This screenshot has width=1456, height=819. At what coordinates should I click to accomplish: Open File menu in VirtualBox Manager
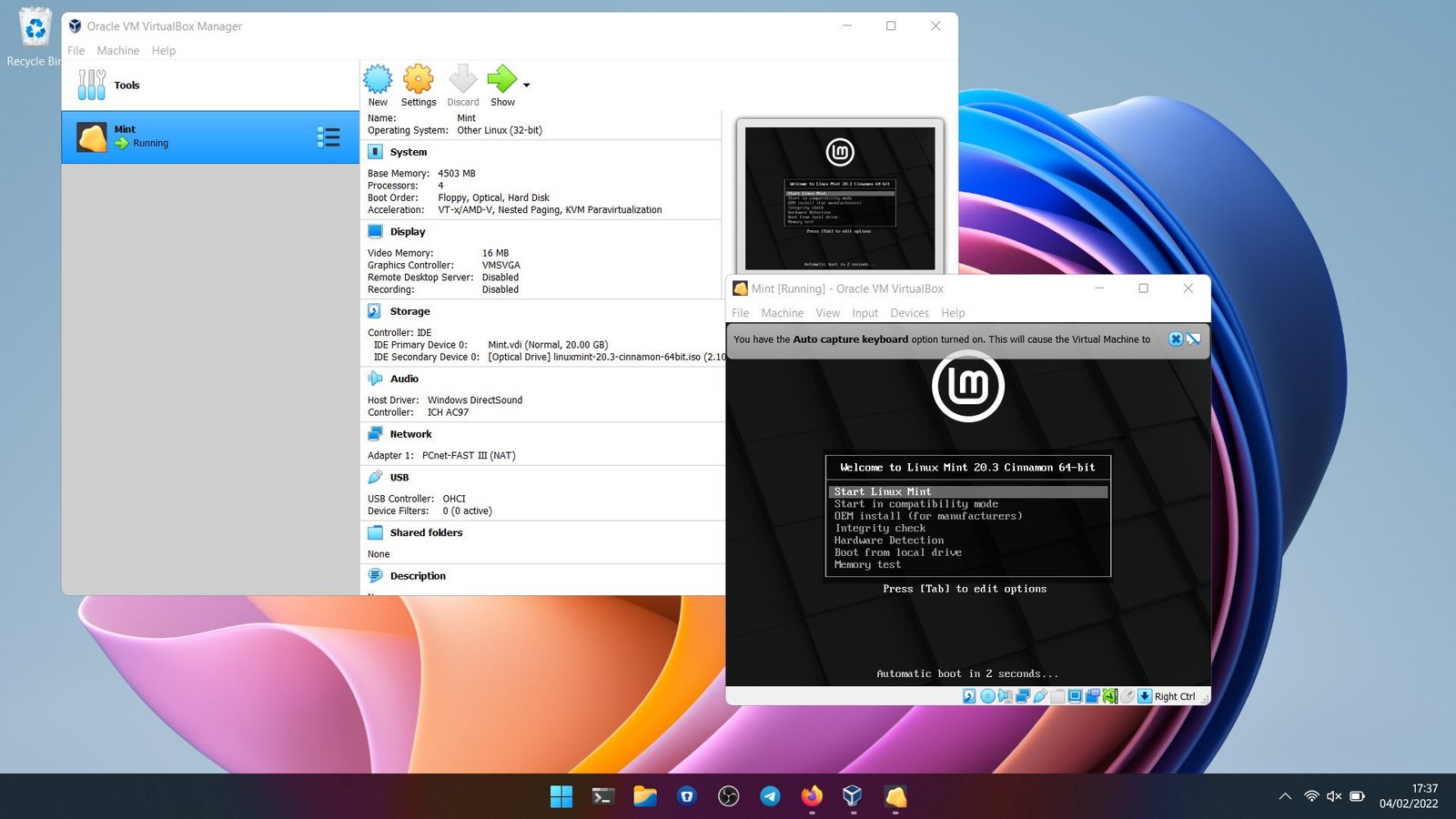point(76,51)
